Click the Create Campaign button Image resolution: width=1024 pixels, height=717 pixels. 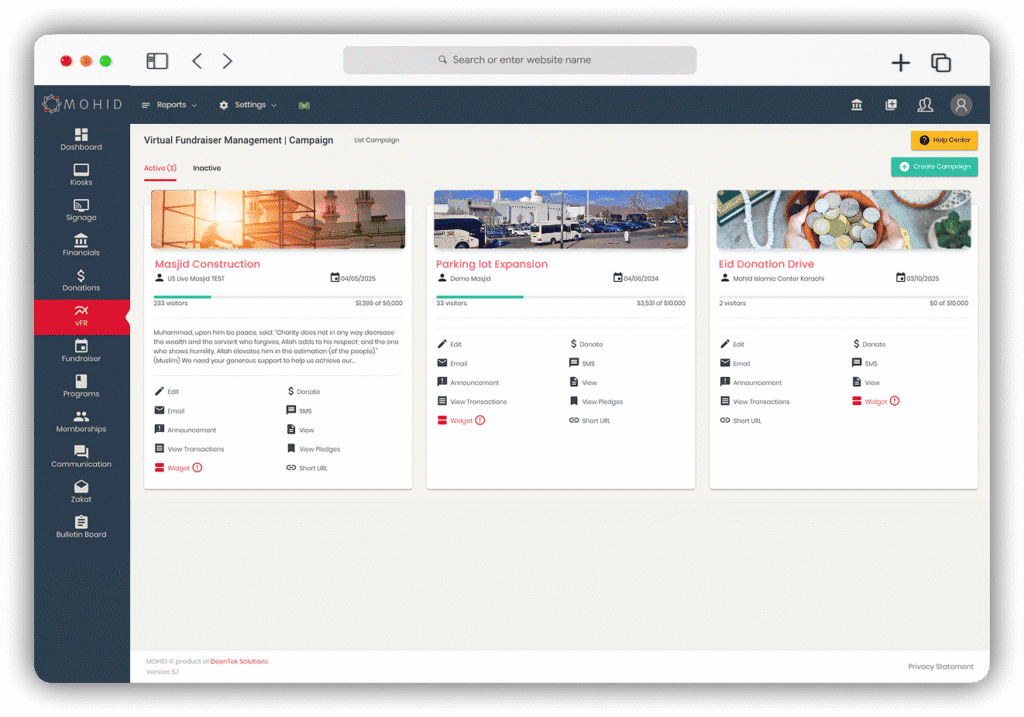point(934,167)
